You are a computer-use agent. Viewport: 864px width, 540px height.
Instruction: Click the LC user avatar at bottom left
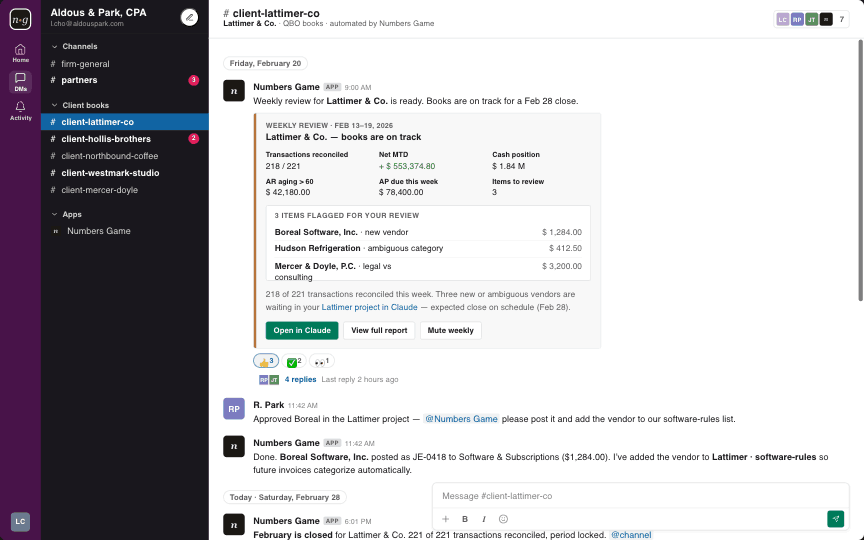[20, 521]
